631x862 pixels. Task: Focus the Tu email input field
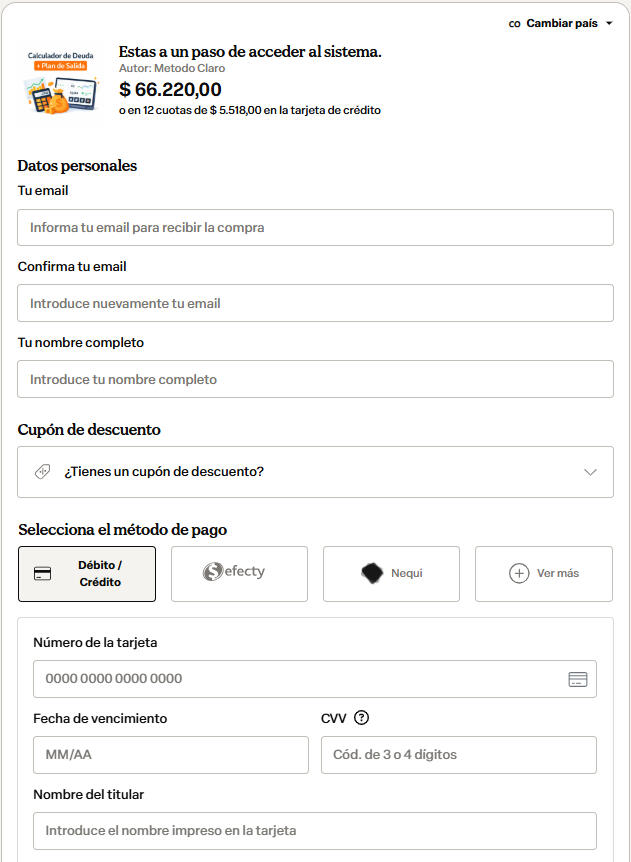click(315, 228)
